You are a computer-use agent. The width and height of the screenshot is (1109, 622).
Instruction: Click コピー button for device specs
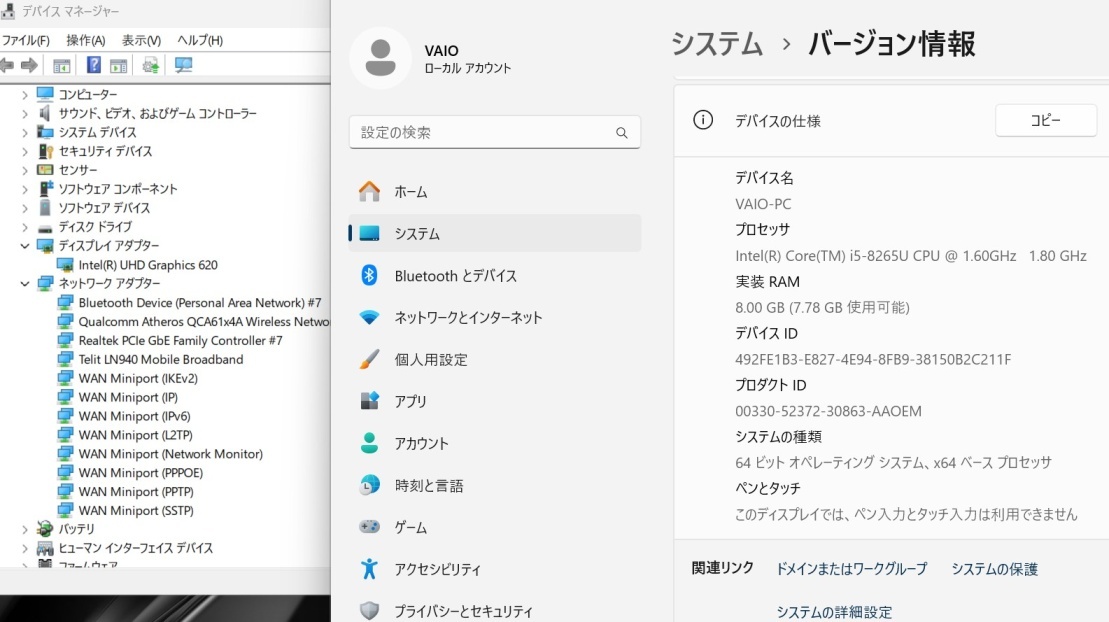pos(1045,120)
